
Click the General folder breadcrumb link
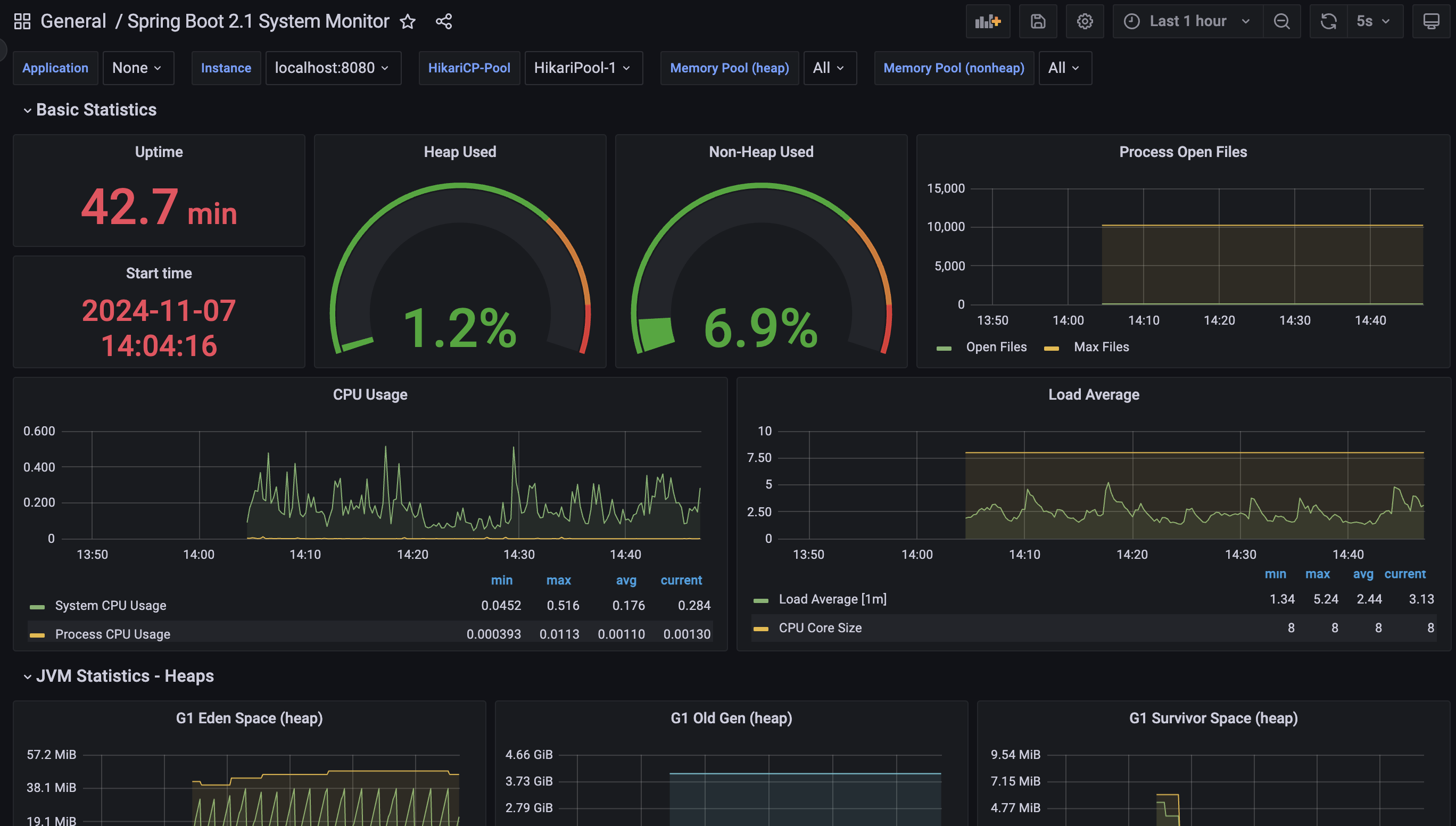tap(73, 22)
